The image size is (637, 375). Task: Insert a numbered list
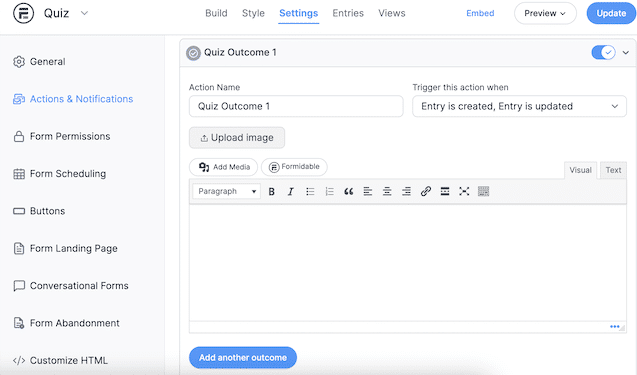329,191
